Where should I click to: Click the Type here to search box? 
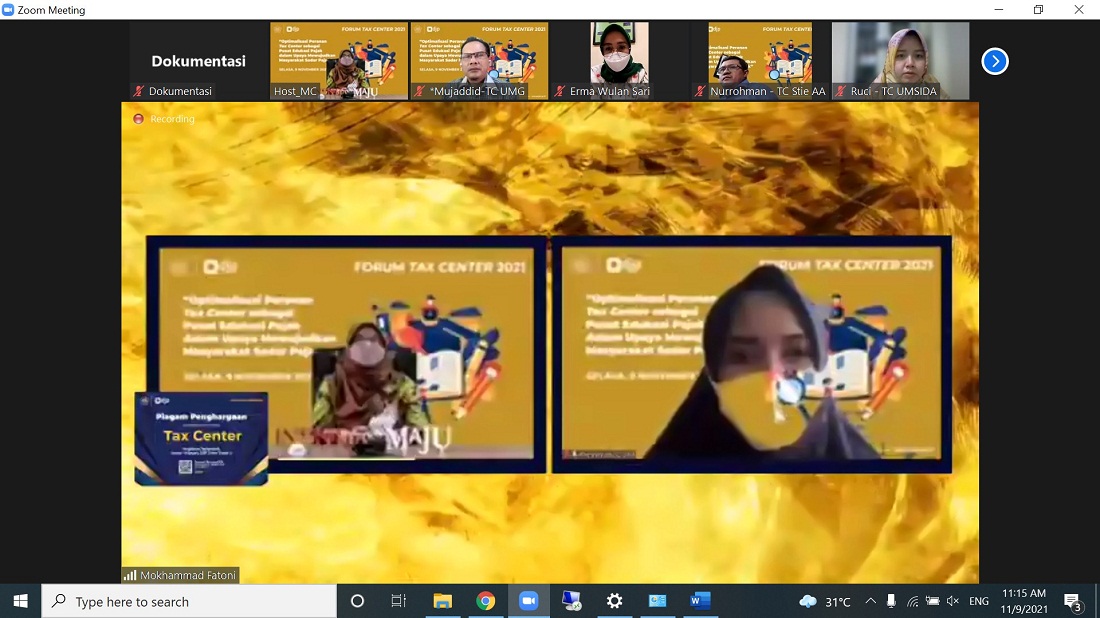(x=190, y=601)
